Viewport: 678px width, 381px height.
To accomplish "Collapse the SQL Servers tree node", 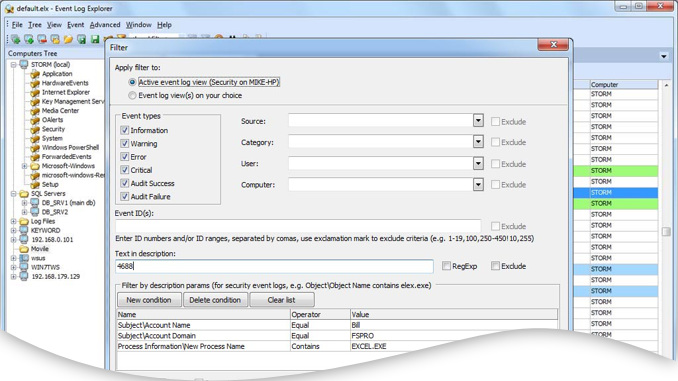I will [14, 194].
